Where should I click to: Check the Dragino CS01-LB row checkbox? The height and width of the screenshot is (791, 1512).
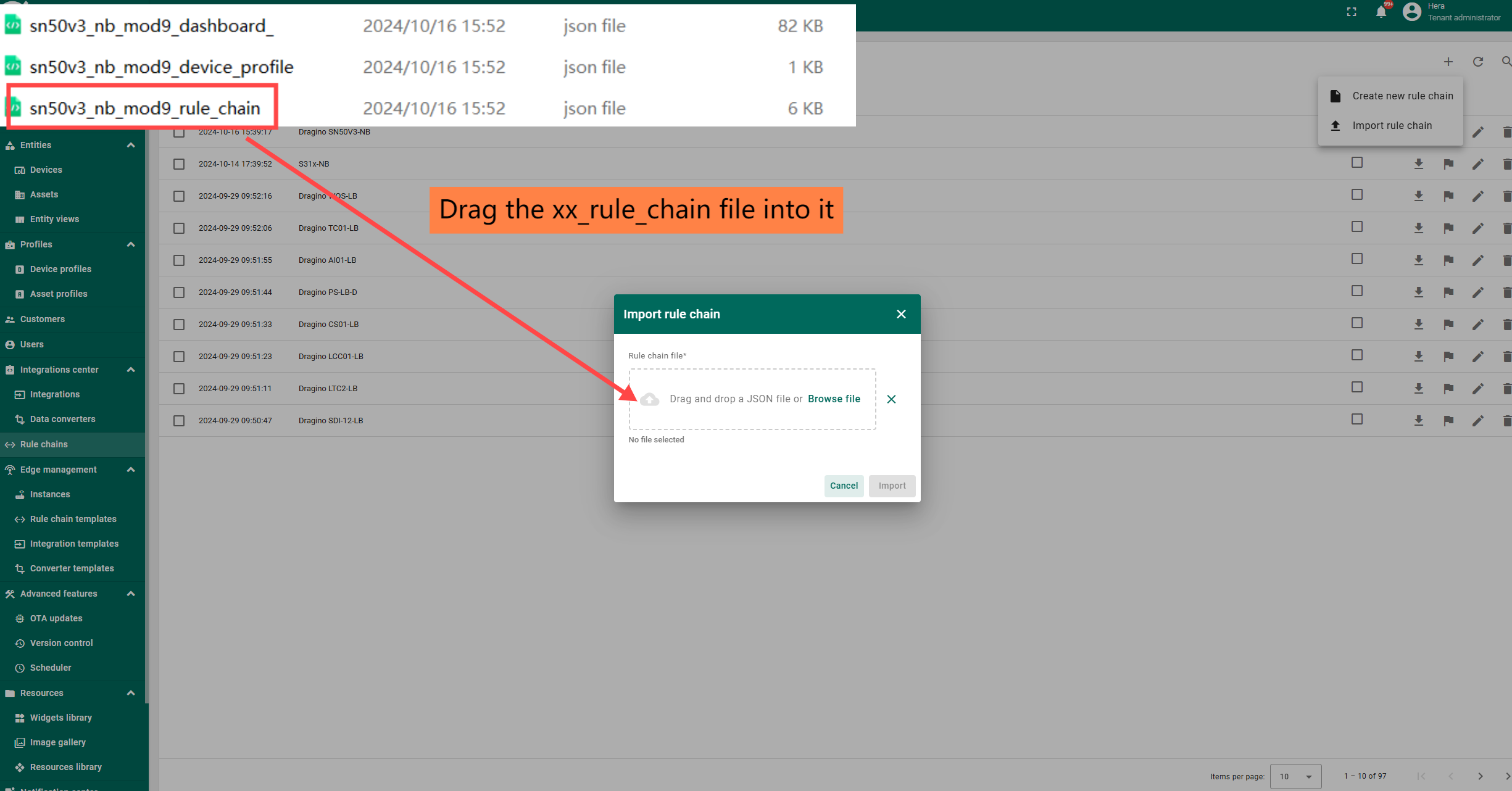pyautogui.click(x=179, y=325)
